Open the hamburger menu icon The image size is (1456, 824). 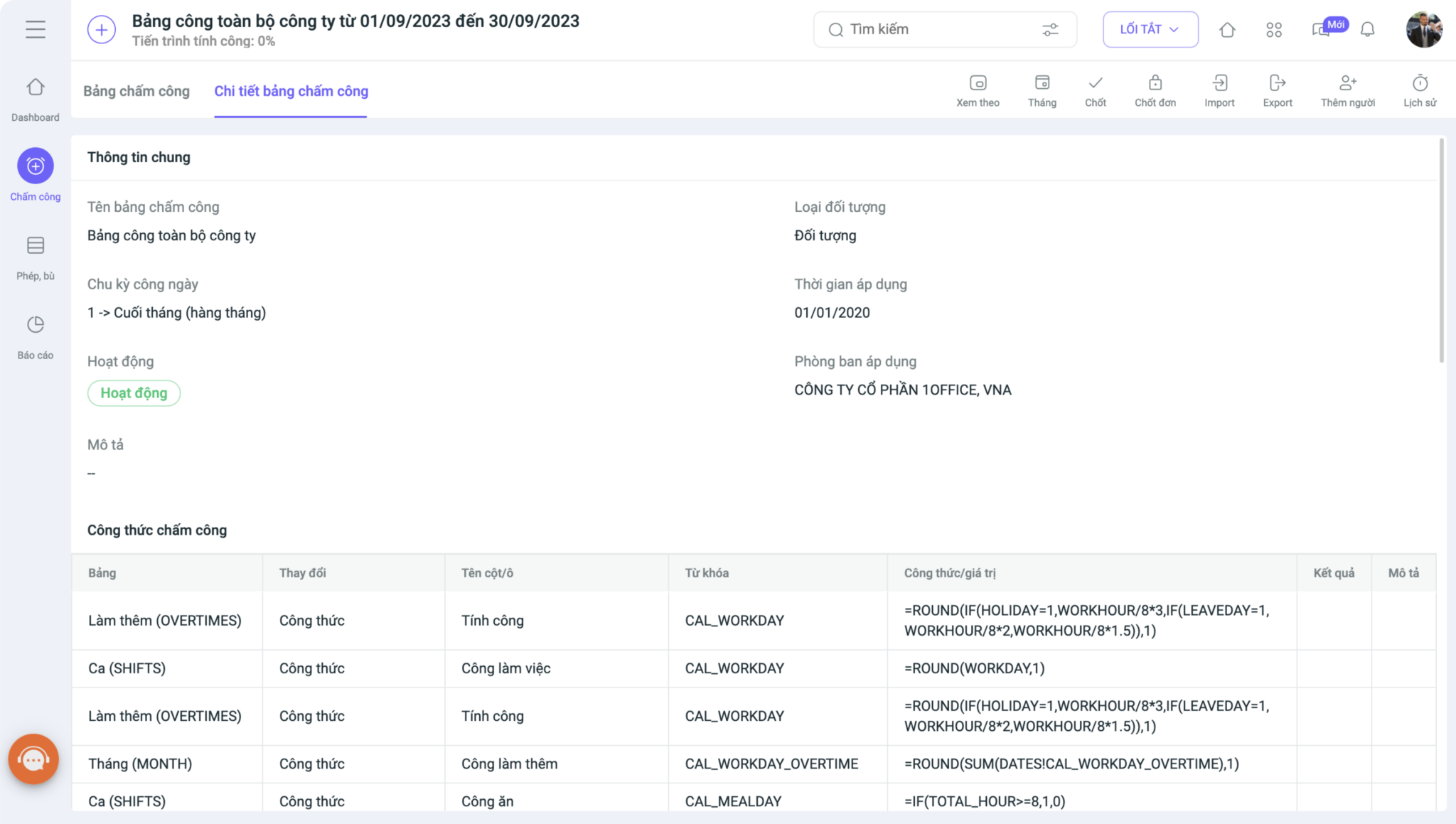(x=35, y=29)
